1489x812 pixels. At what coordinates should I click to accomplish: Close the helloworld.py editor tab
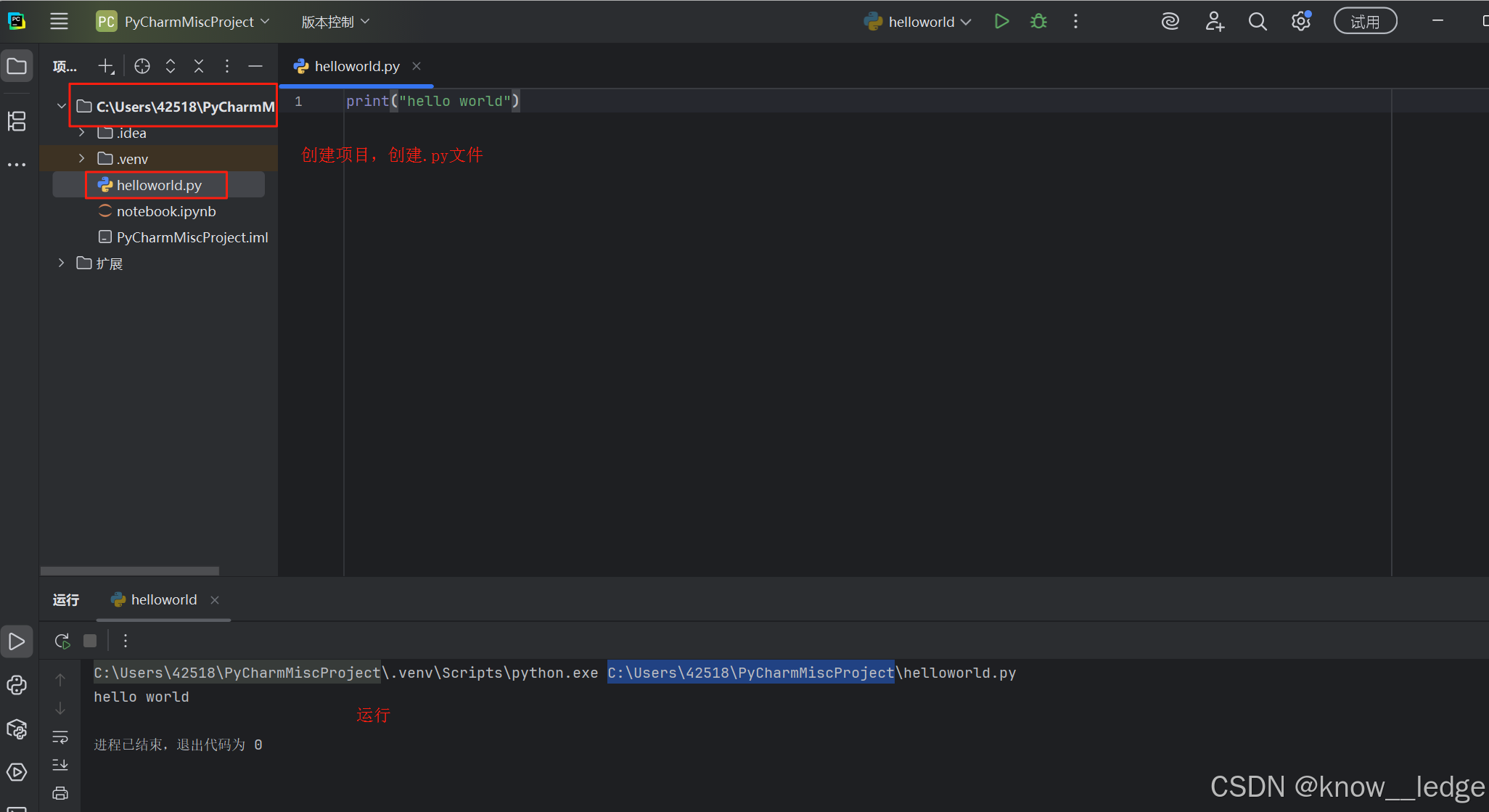coord(417,67)
